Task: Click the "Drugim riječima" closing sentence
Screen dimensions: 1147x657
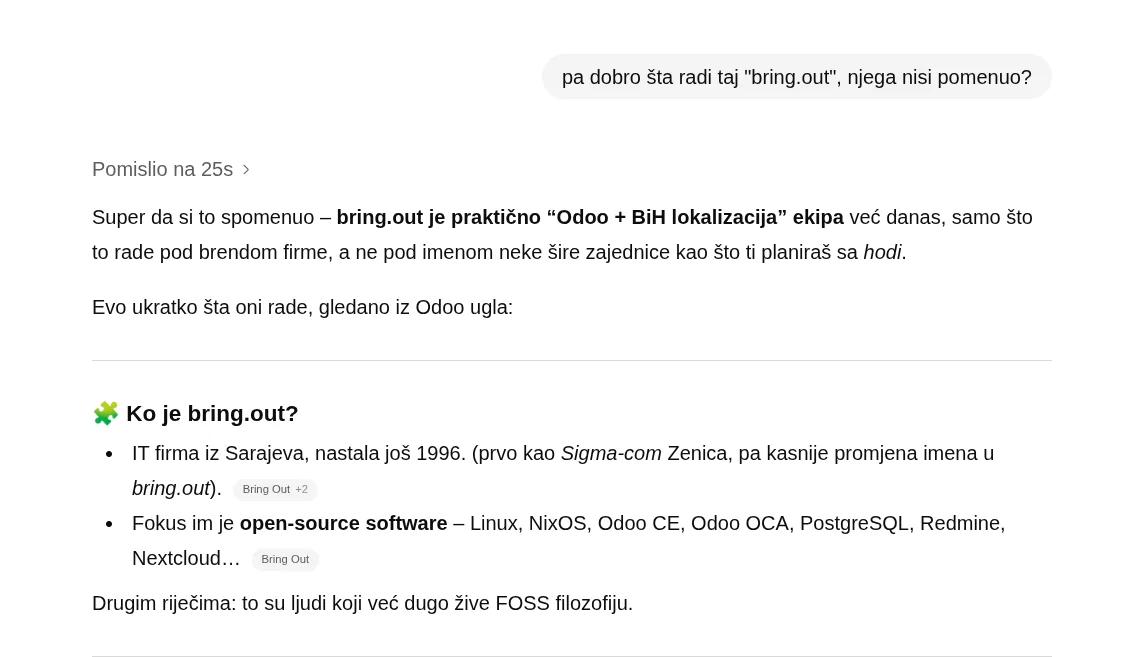Action: click(x=362, y=603)
